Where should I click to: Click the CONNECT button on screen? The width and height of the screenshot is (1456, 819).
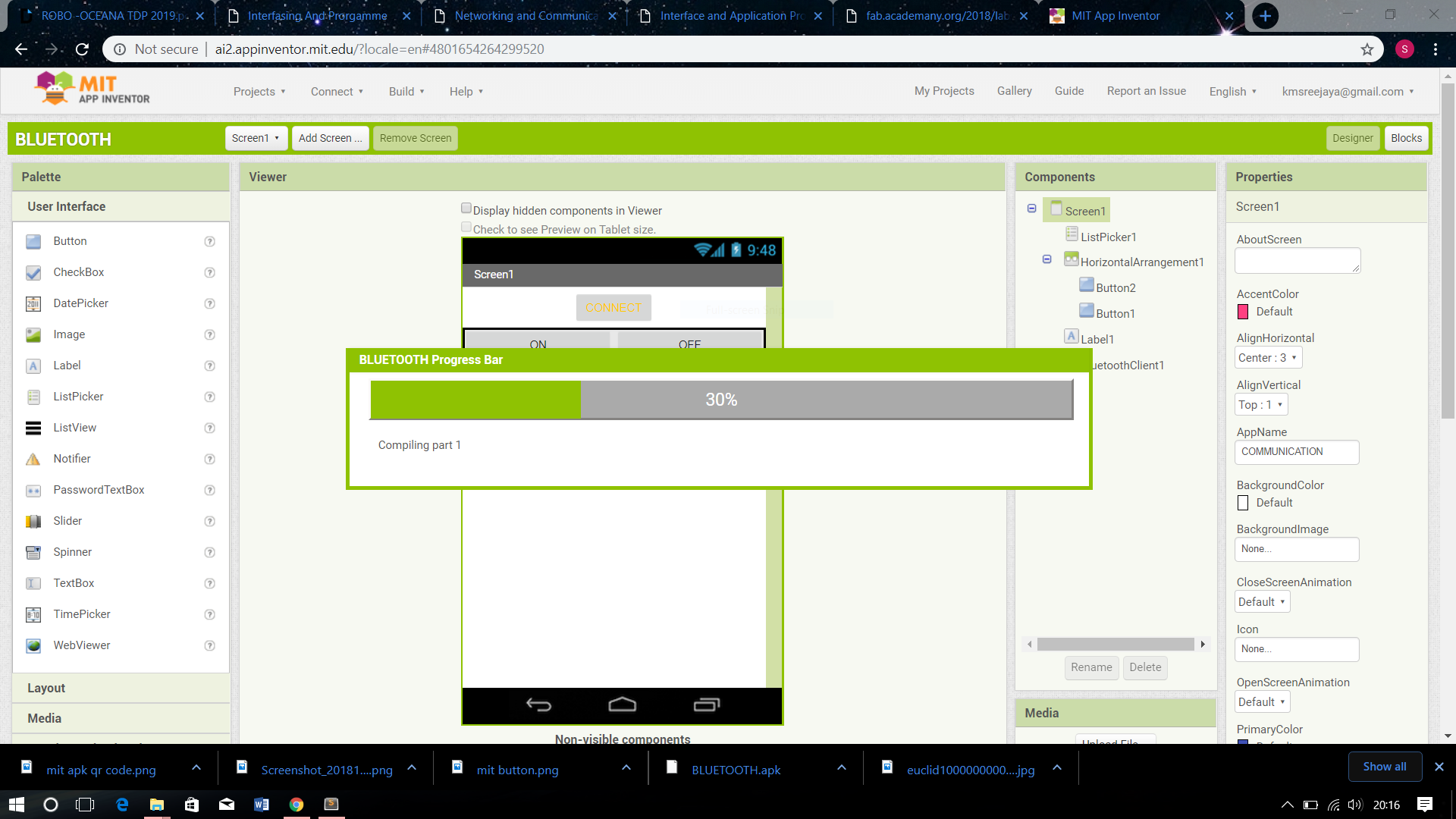pos(614,307)
